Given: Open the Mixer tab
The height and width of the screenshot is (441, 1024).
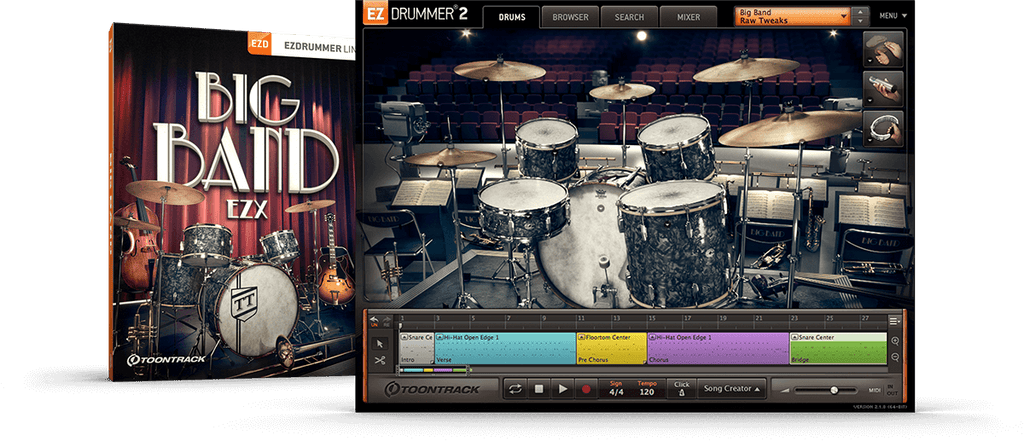Looking at the screenshot, I should click(x=688, y=17).
